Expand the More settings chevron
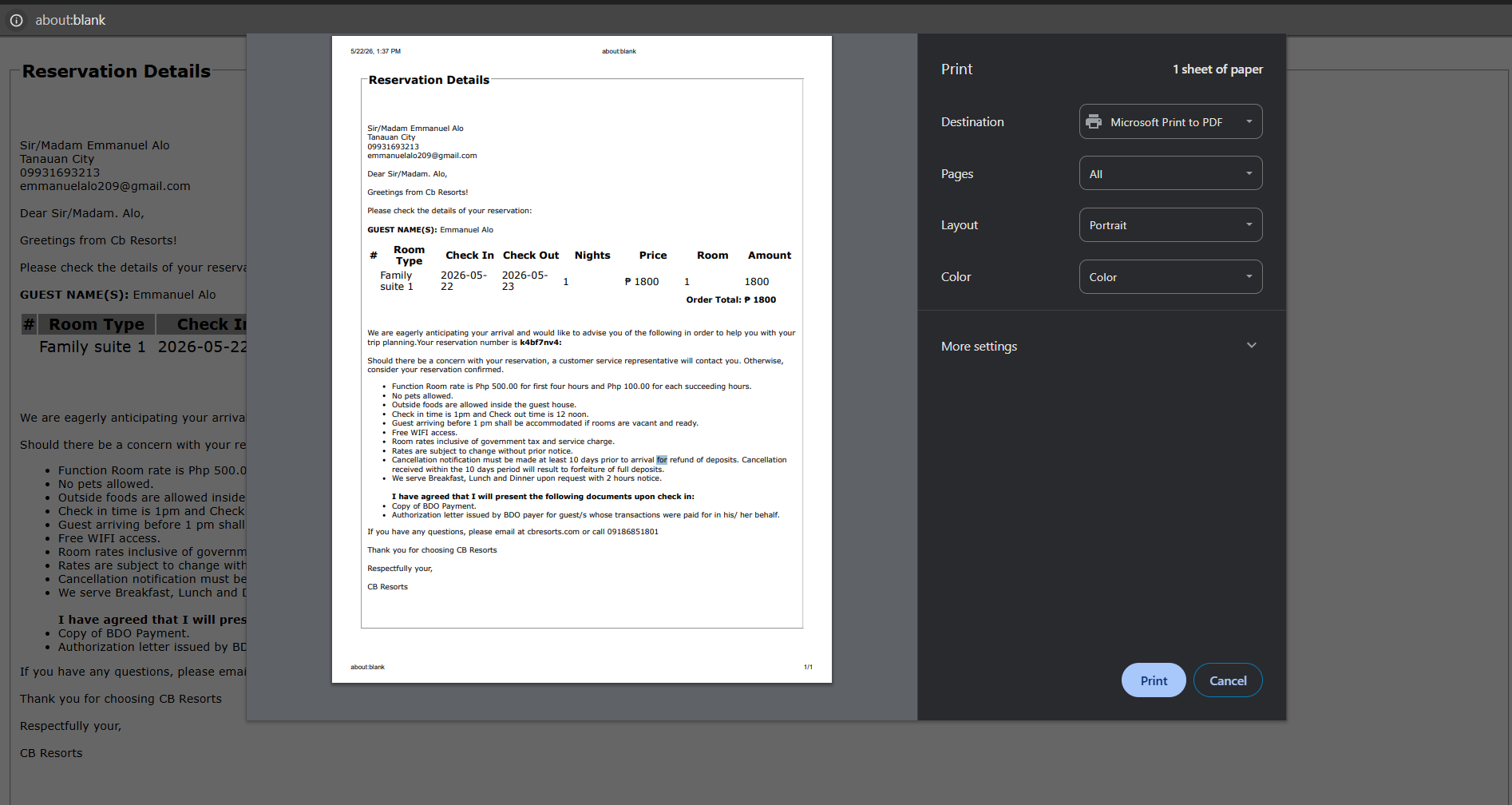Viewport: 1512px width, 805px height. (x=1251, y=346)
